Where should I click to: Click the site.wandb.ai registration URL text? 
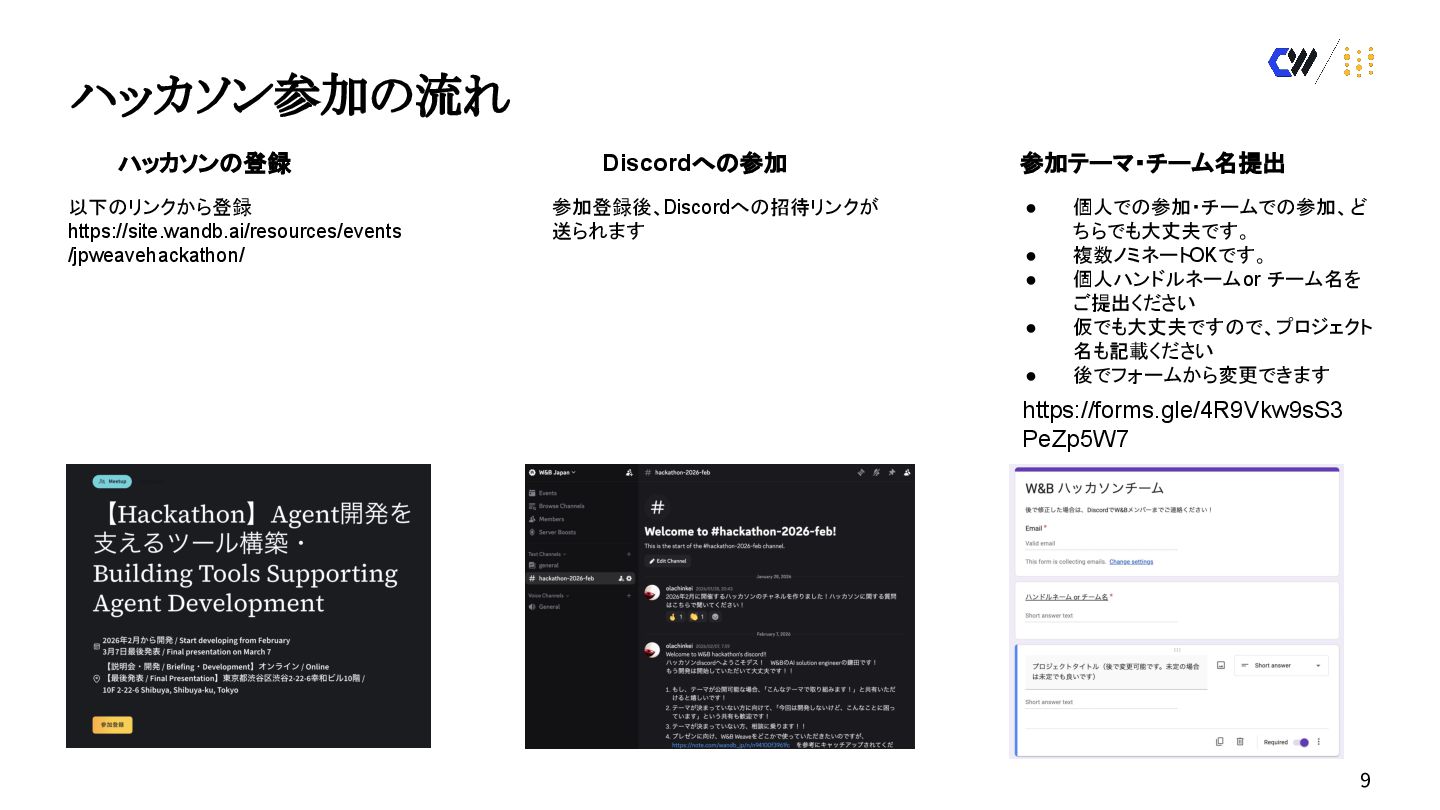click(x=234, y=243)
